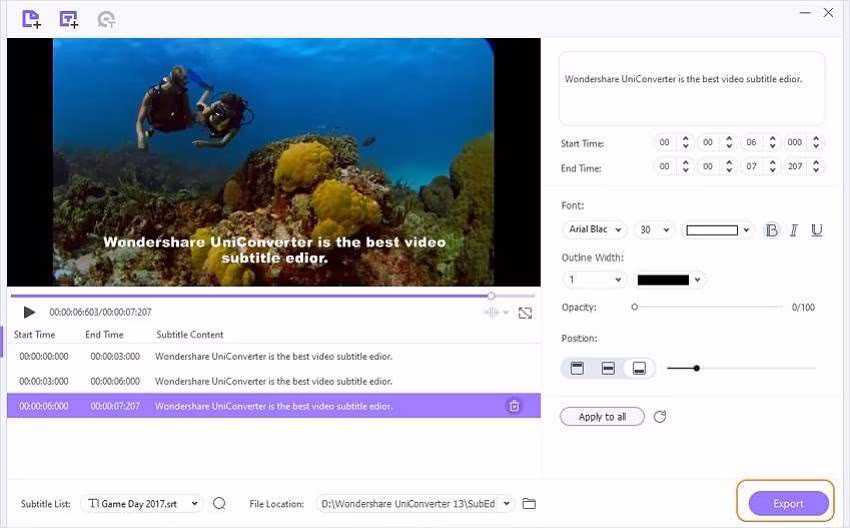Select subtitle row starting 00:00:03:000
This screenshot has width=850, height=528.
pos(274,381)
